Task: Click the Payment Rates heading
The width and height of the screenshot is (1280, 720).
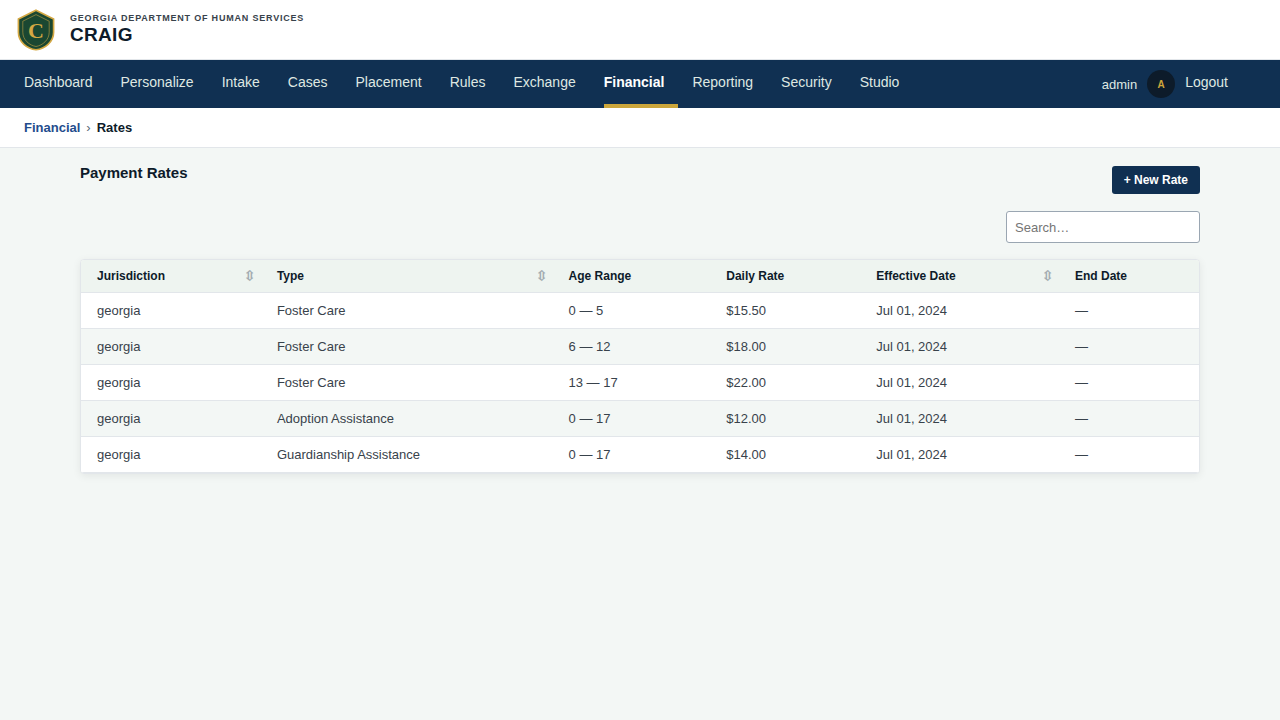Action: (x=134, y=173)
